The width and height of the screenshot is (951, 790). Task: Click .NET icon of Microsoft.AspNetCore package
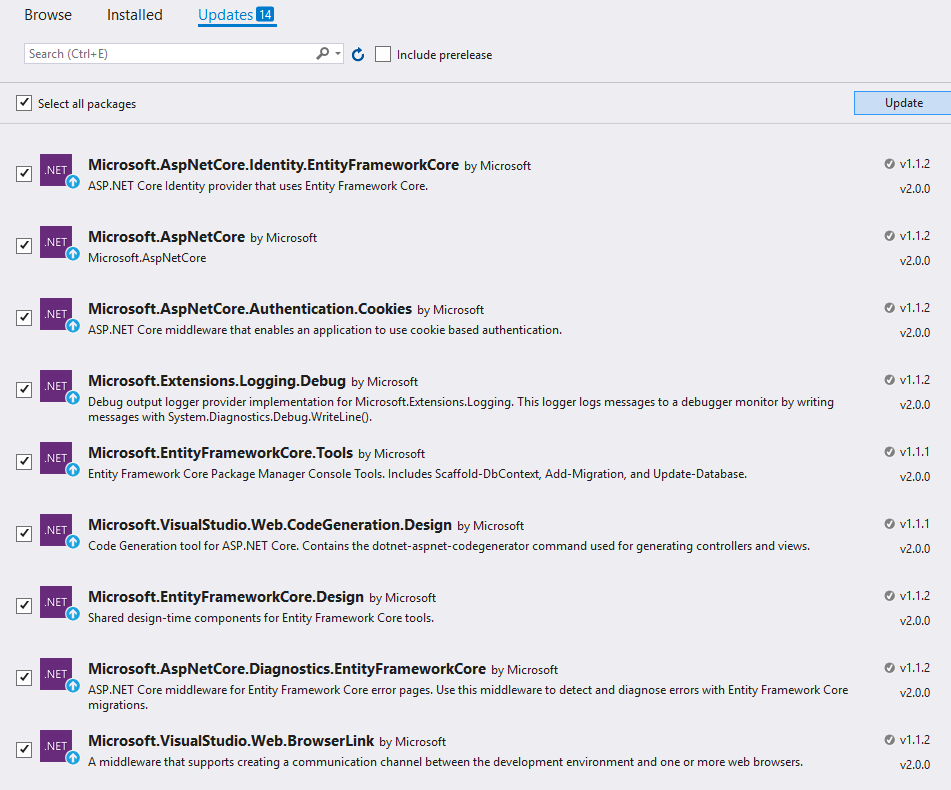(x=56, y=242)
